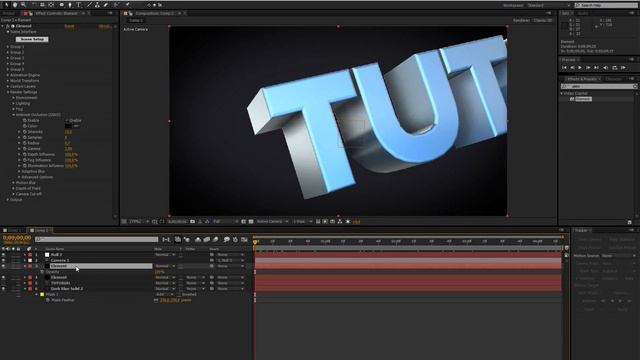Expand the Lighting settings group
Screen dimensions: 640x360
pyautogui.click(x=13, y=104)
